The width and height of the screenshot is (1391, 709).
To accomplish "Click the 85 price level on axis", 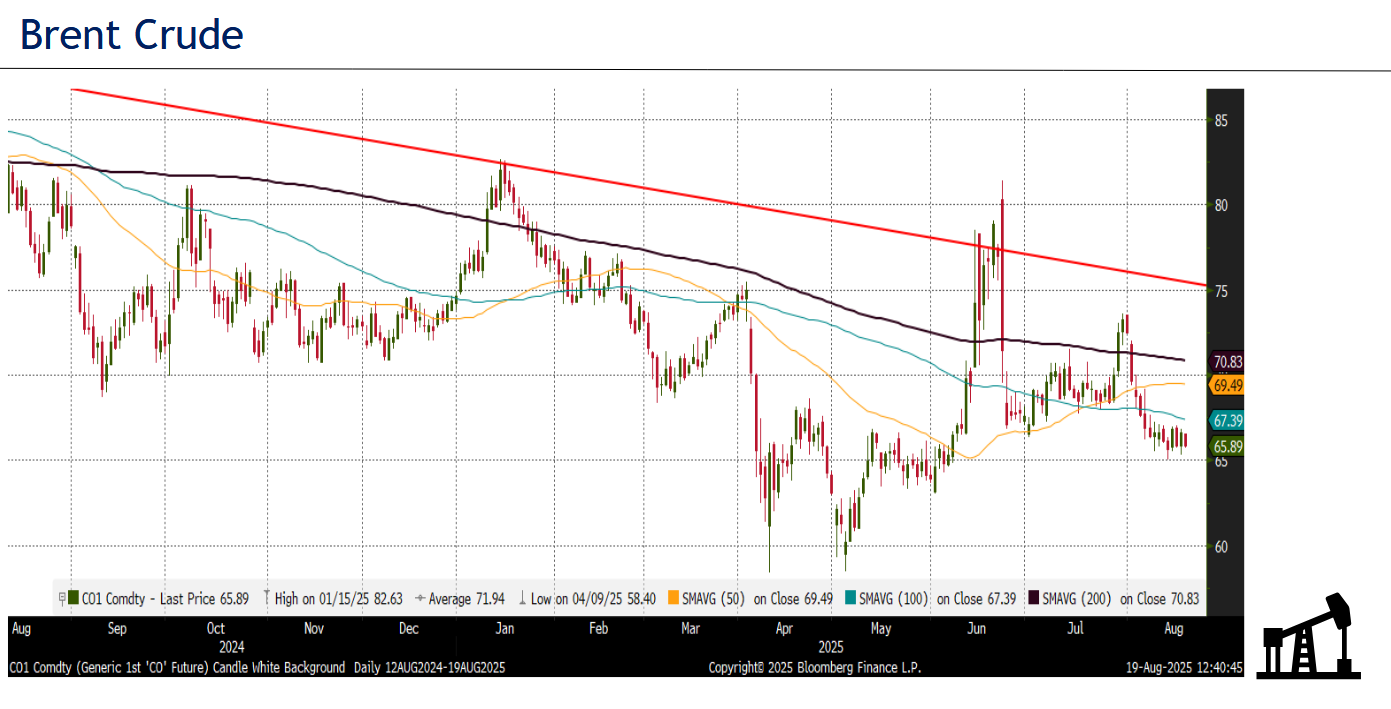I will tap(1221, 121).
